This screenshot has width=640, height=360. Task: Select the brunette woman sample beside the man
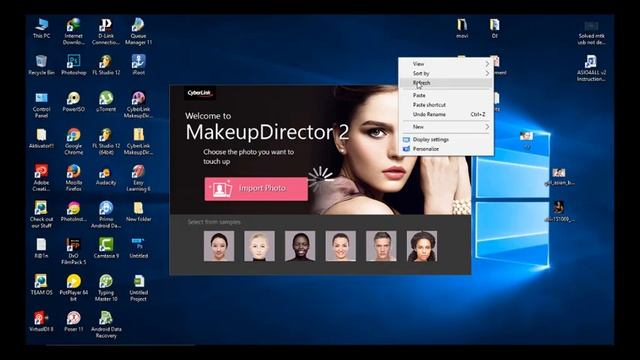click(340, 246)
